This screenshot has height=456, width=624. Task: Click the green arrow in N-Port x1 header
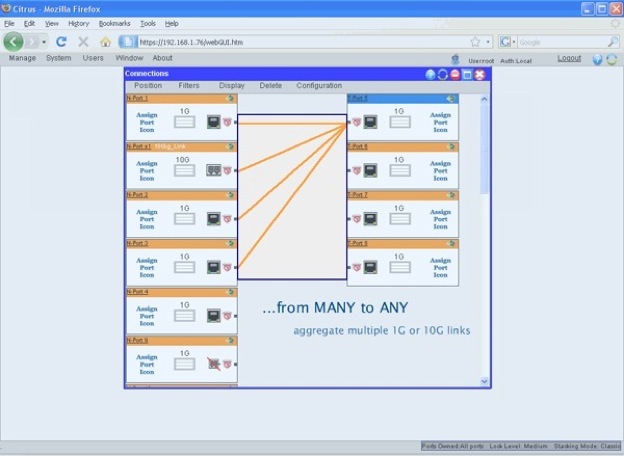pyautogui.click(x=230, y=146)
